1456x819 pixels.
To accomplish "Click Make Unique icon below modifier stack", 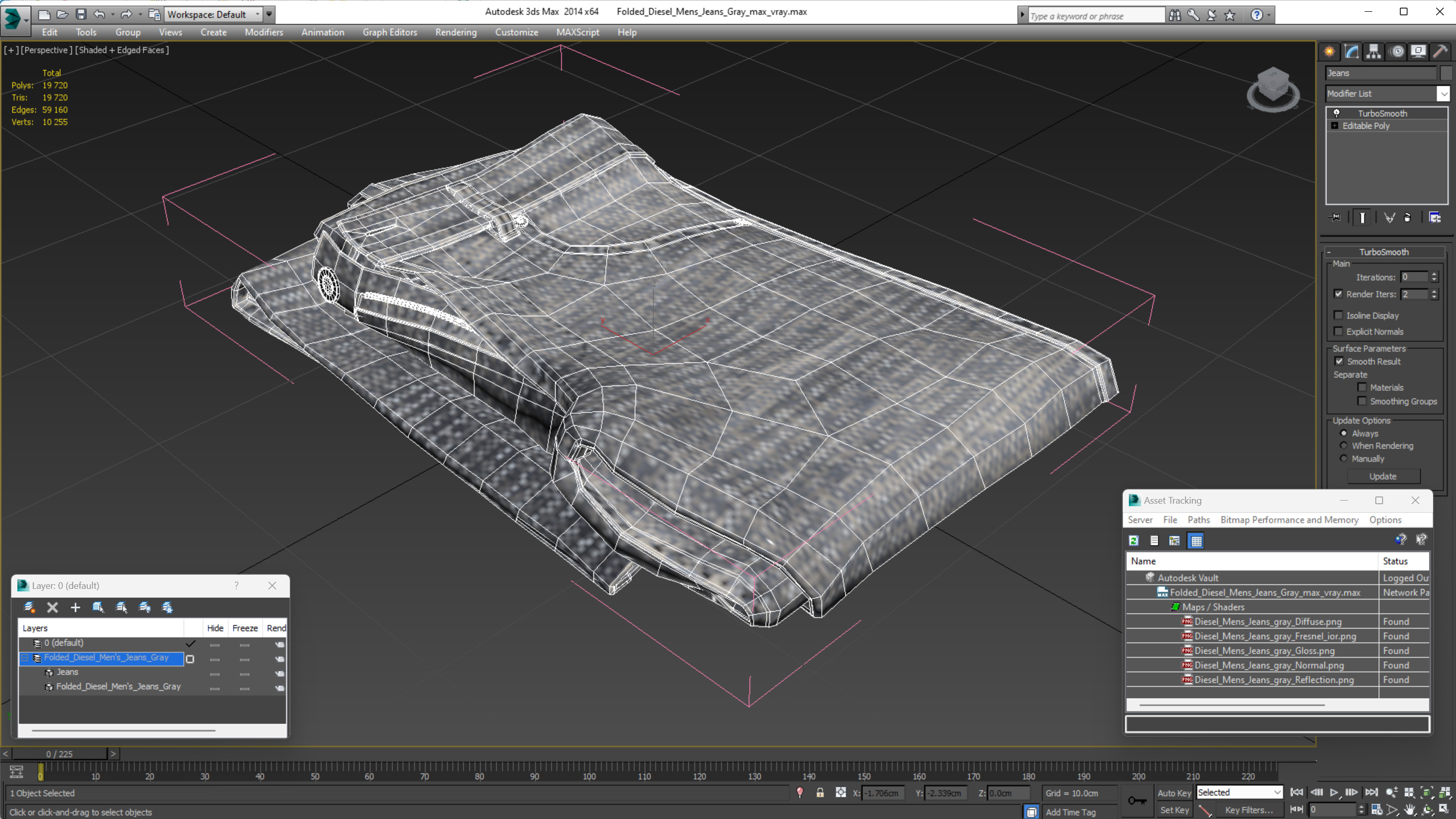I will [1389, 217].
